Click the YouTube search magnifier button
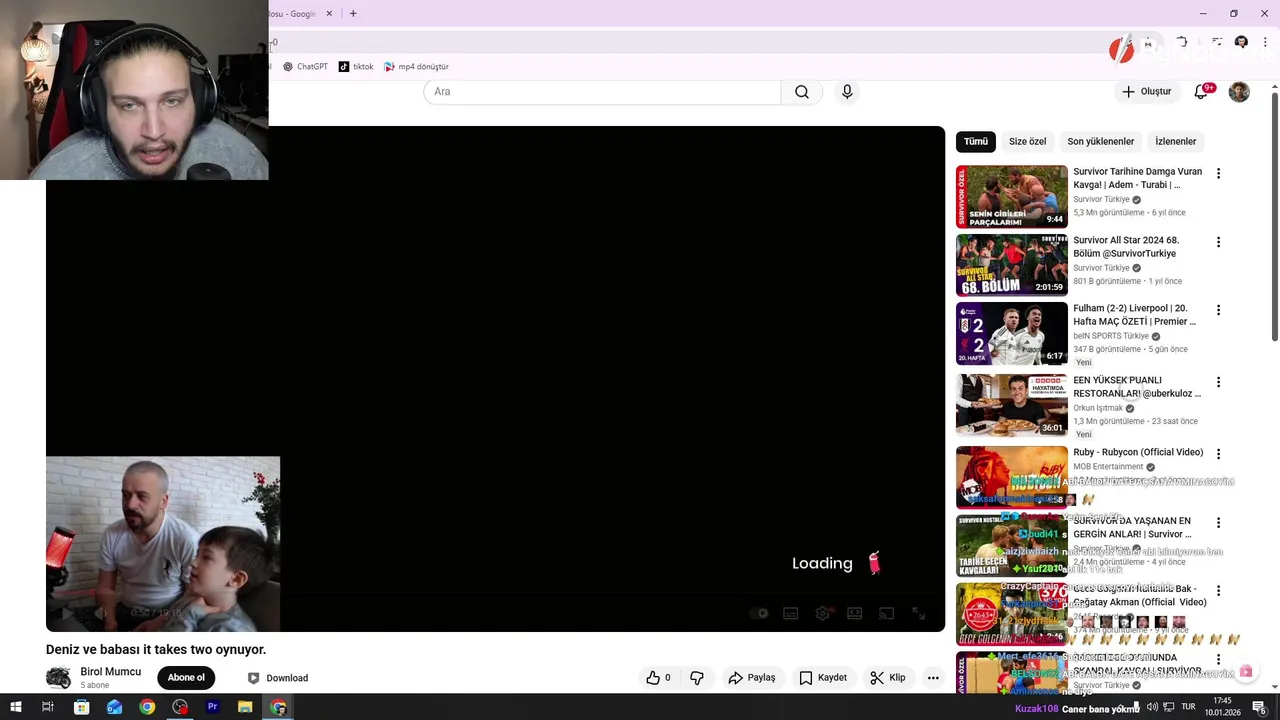Viewport: 1280px width, 720px height. click(802, 92)
